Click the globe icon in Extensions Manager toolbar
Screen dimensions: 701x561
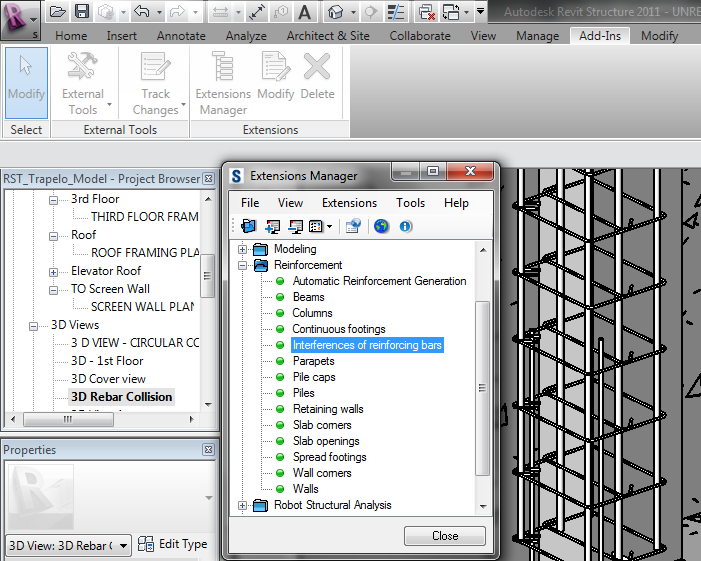pyautogui.click(x=381, y=226)
